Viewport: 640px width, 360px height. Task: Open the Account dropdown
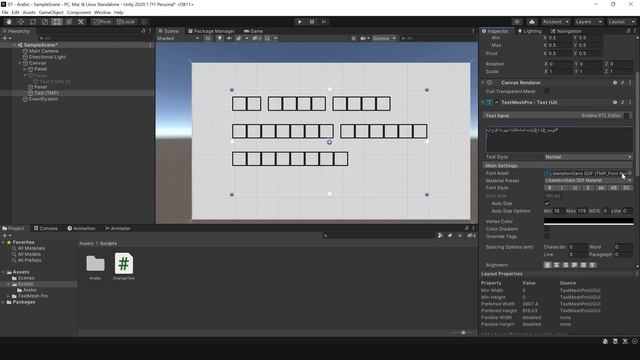click(x=555, y=22)
